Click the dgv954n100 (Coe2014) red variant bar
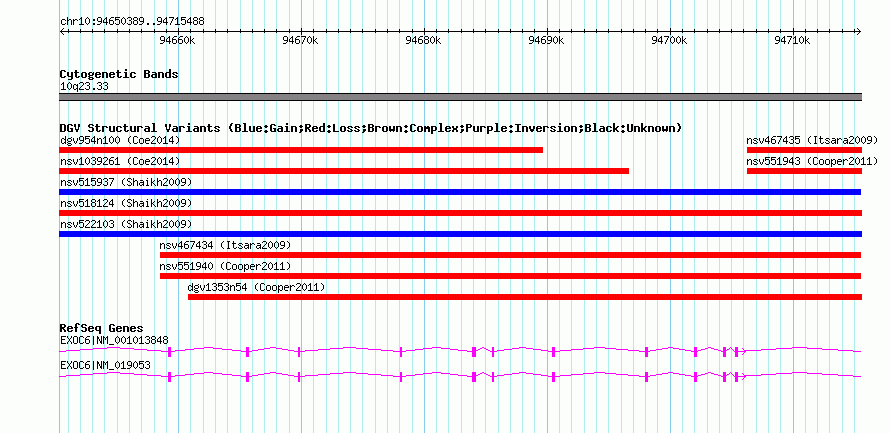The image size is (890, 433). 301,150
